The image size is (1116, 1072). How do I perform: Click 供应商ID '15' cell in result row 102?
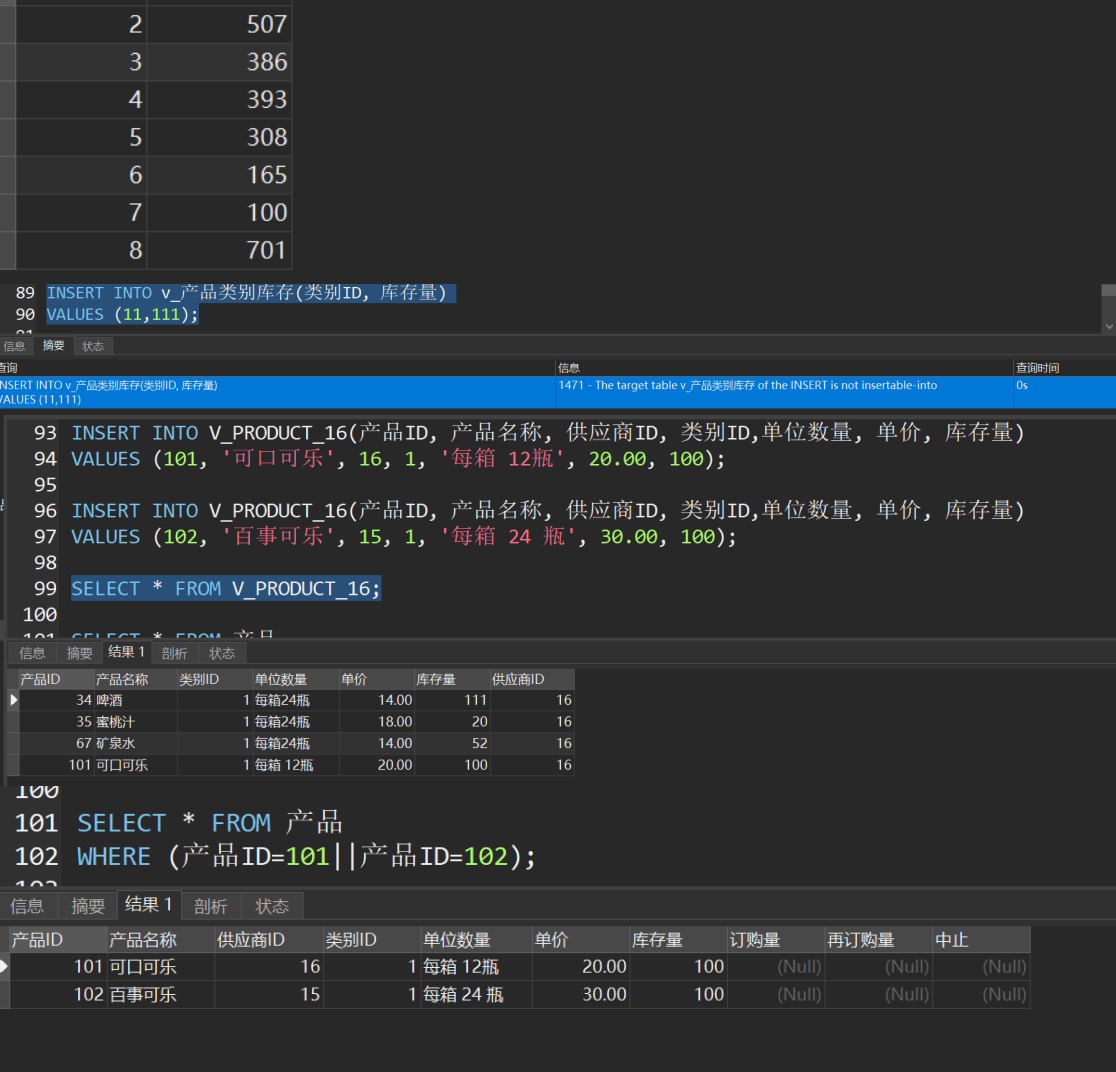[x=269, y=994]
